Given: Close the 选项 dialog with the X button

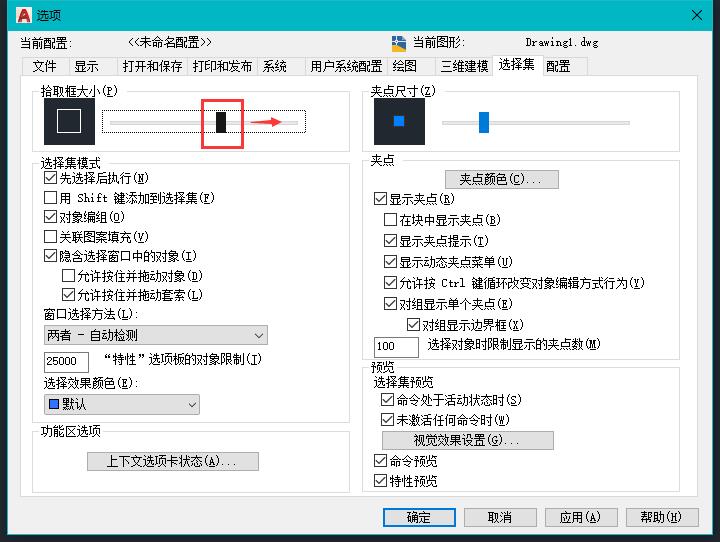Looking at the screenshot, I should tap(697, 15).
